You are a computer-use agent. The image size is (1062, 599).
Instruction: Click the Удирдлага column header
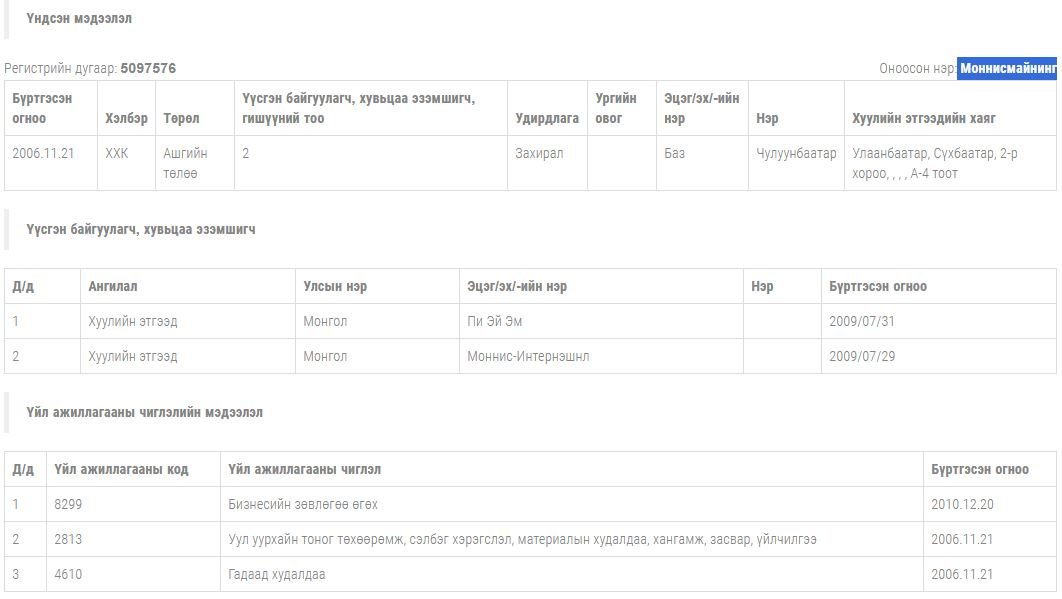click(x=547, y=118)
